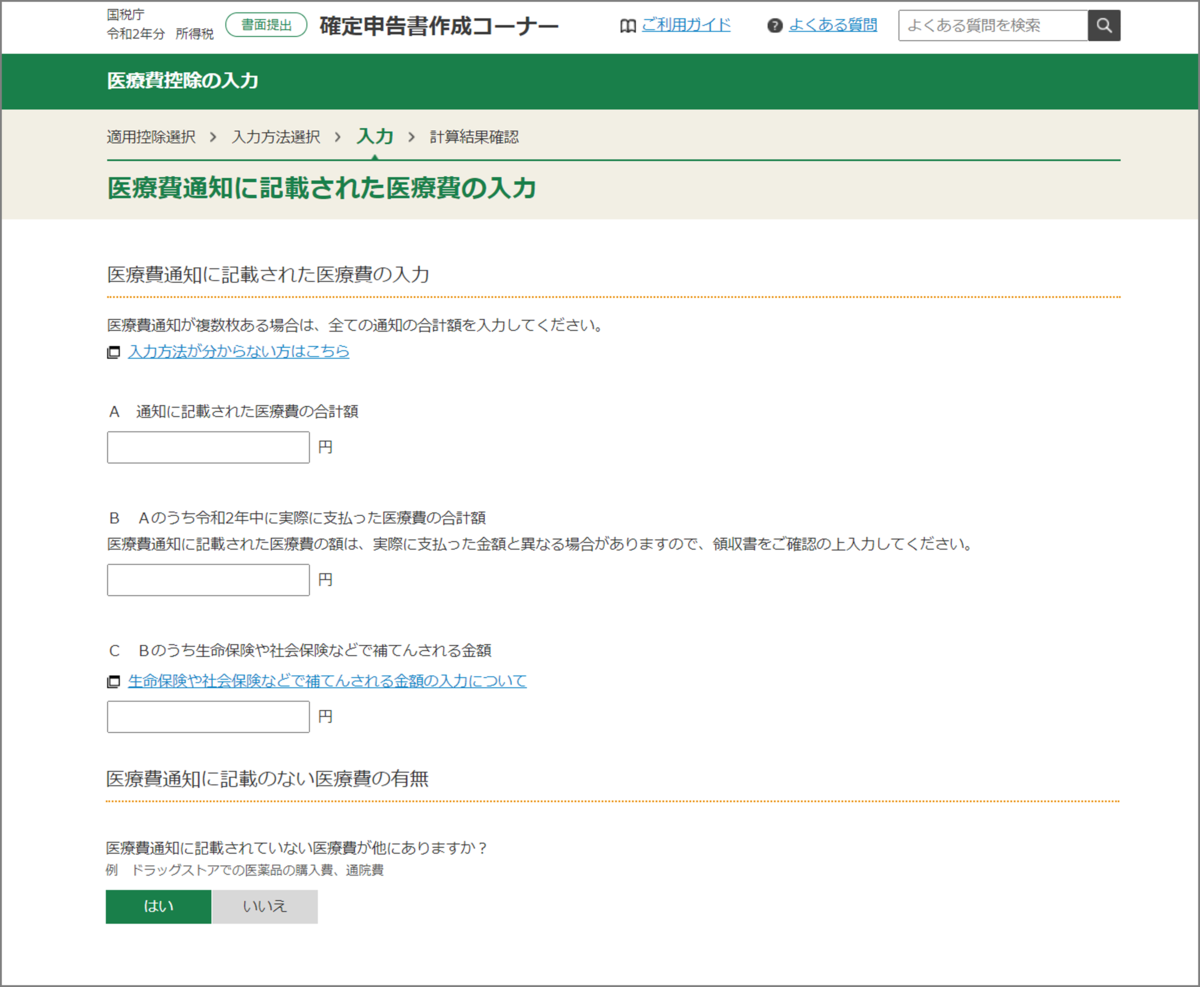Click the active 入力 step label
1200x987 pixels.
tap(374, 136)
